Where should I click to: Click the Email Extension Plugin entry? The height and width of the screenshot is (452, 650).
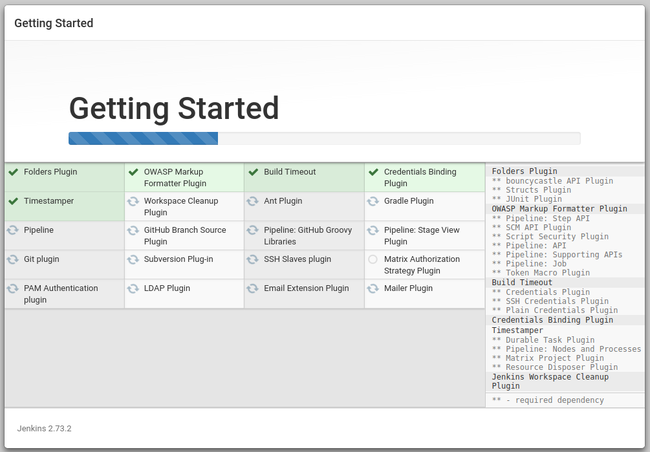tap(306, 288)
